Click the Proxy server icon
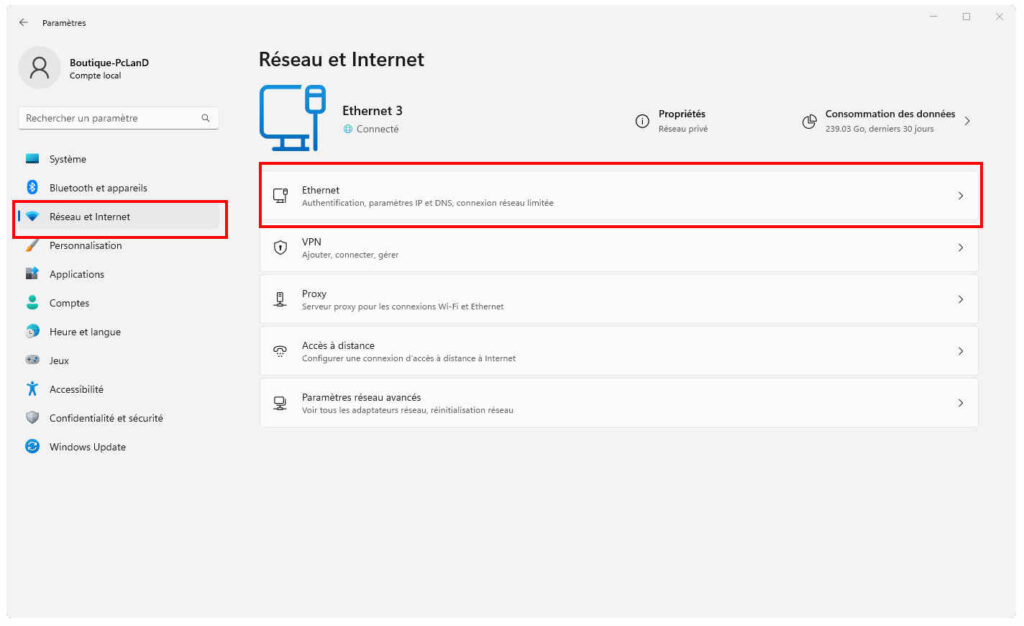Image resolution: width=1024 pixels, height=626 pixels. point(280,299)
